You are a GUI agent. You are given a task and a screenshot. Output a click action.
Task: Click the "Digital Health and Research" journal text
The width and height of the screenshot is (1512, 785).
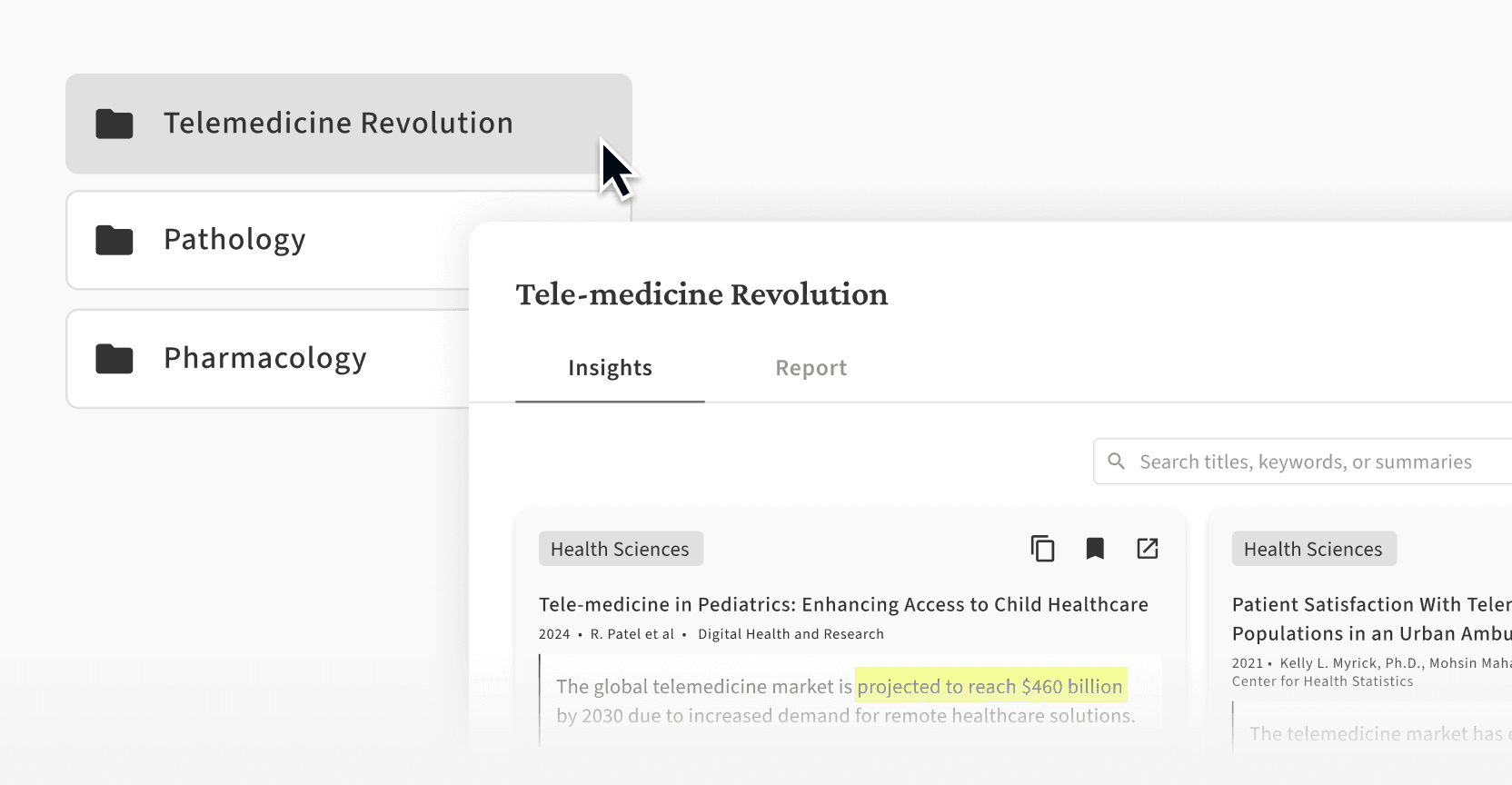[791, 634]
